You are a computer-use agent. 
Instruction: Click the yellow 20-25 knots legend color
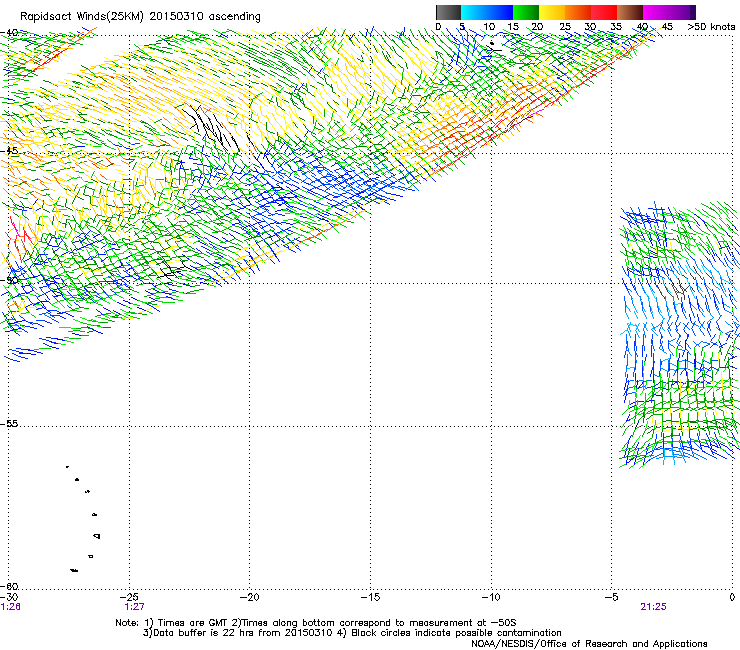point(552,12)
